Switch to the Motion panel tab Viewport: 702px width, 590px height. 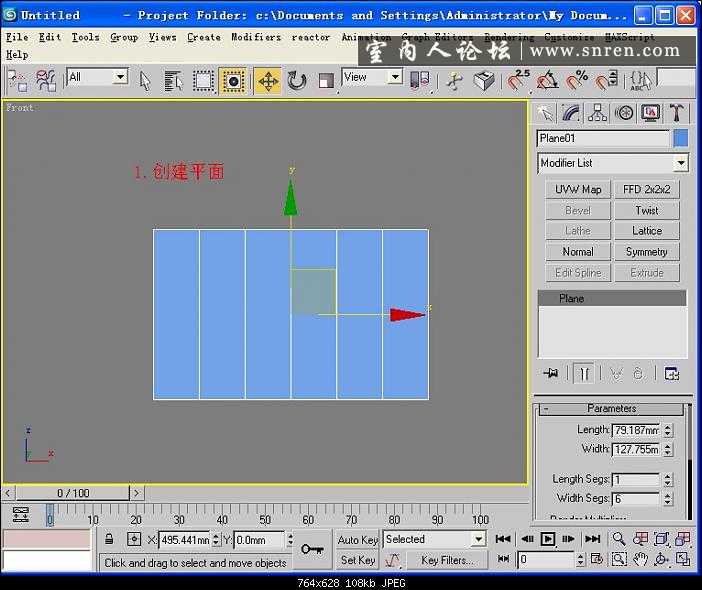click(x=624, y=113)
